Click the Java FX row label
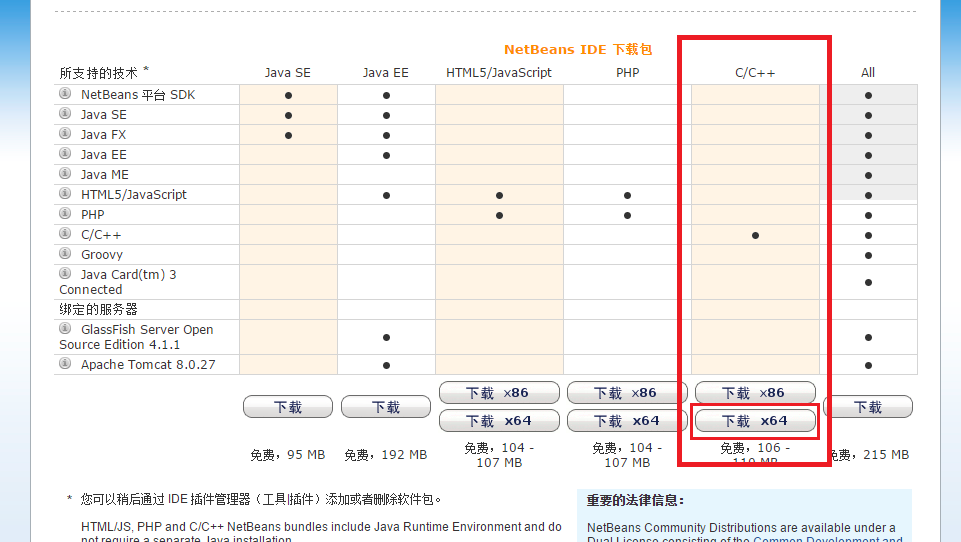This screenshot has width=961, height=542. coord(104,135)
